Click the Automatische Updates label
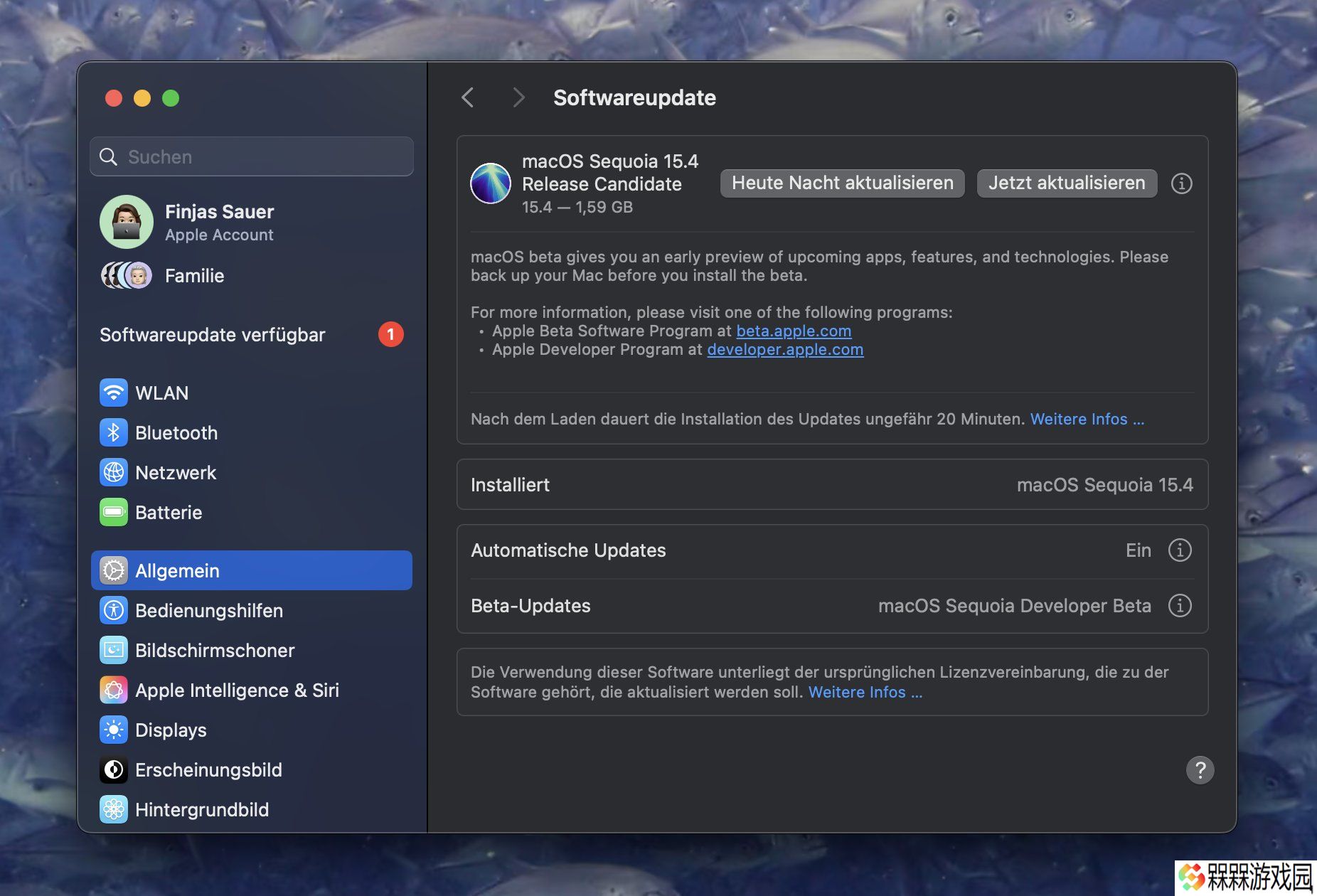The height and width of the screenshot is (896, 1317). tap(568, 550)
